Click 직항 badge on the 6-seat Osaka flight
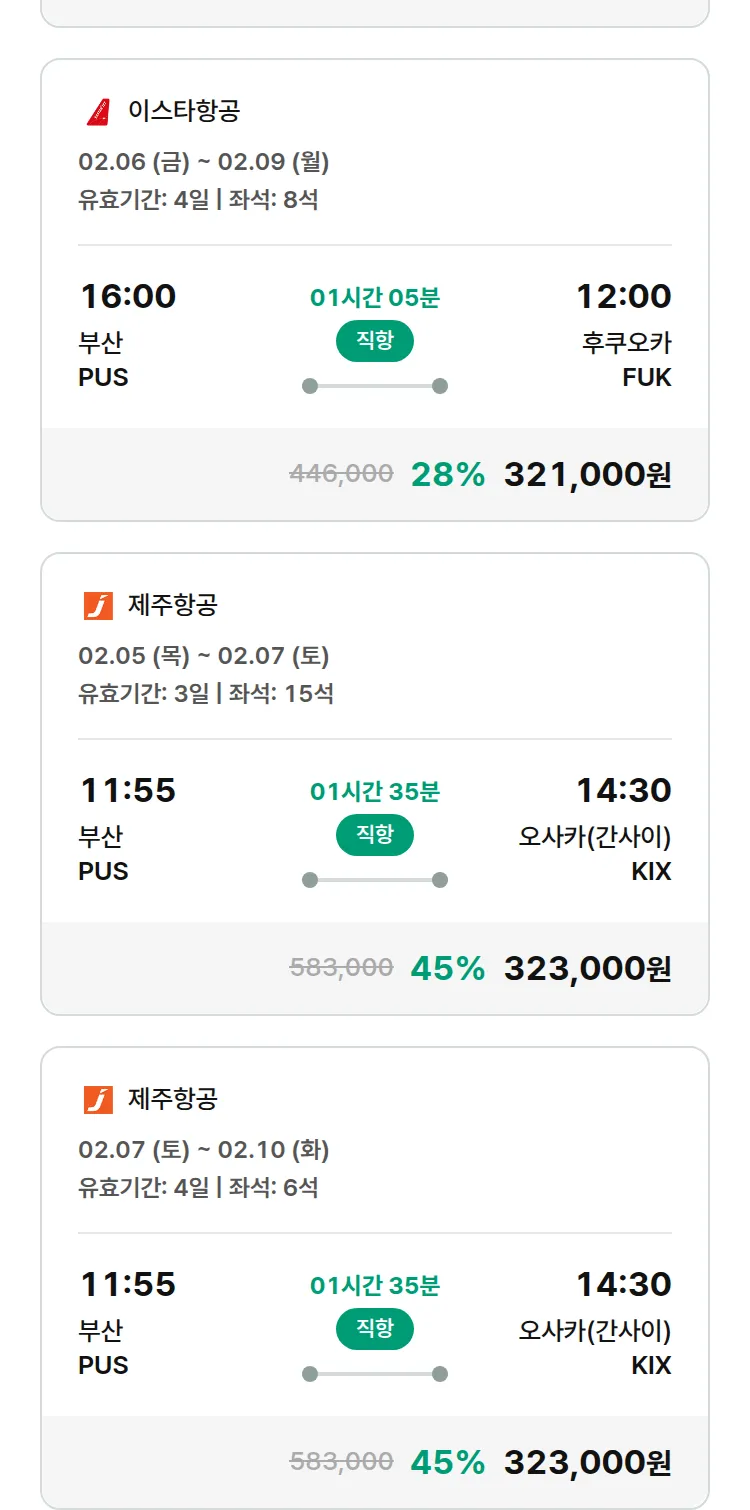 [375, 1329]
